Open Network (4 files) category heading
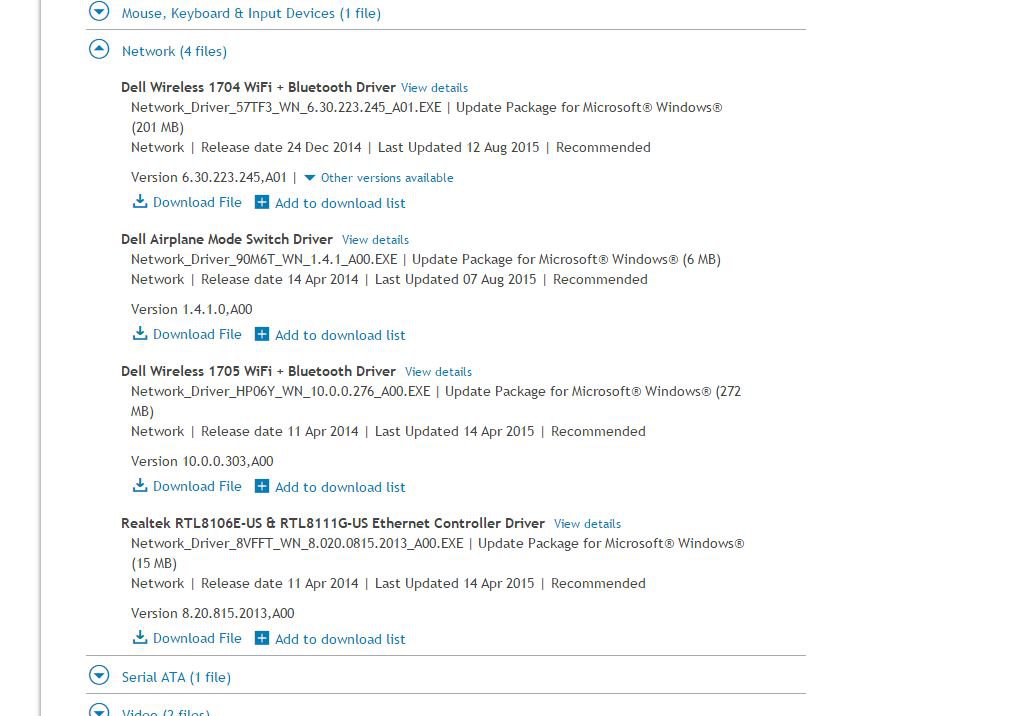Image resolution: width=1027 pixels, height=716 pixels. pos(174,51)
